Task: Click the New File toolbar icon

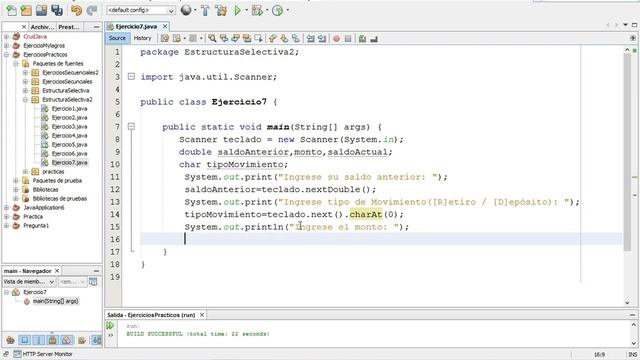Action: 11,10
